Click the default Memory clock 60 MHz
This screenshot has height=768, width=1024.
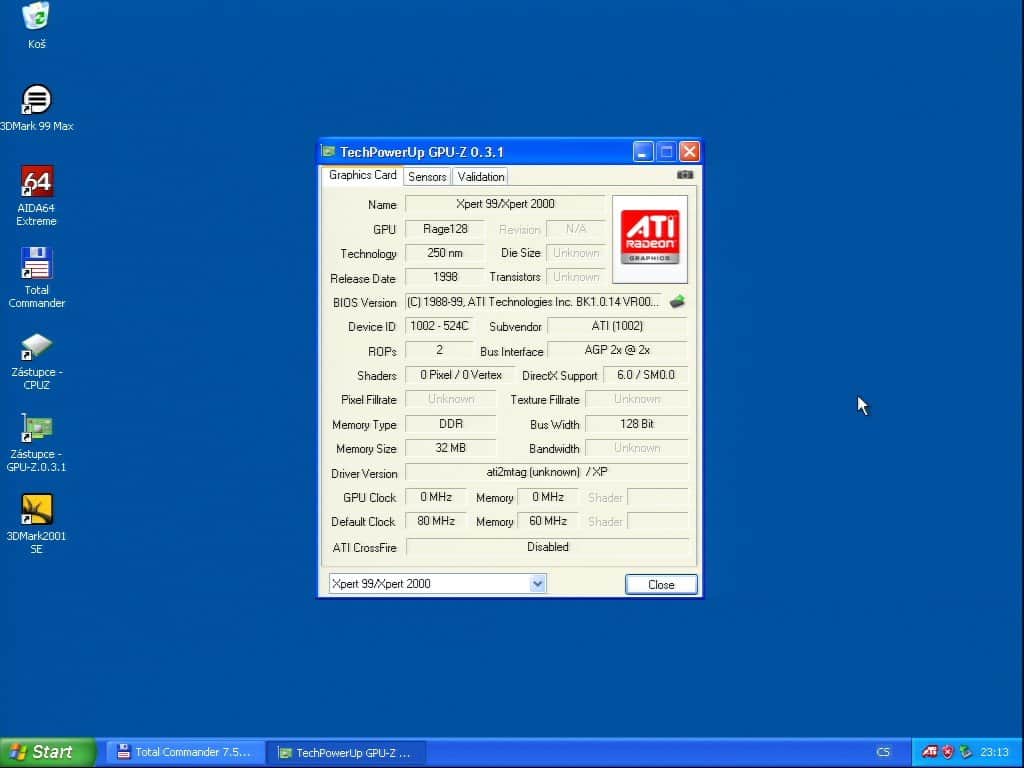547,521
